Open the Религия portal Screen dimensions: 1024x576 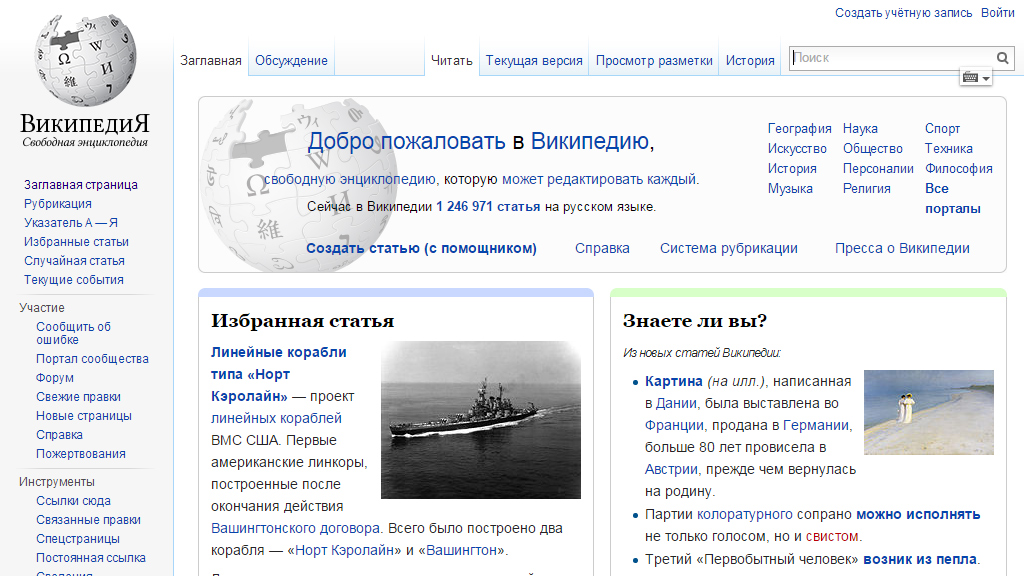(867, 189)
